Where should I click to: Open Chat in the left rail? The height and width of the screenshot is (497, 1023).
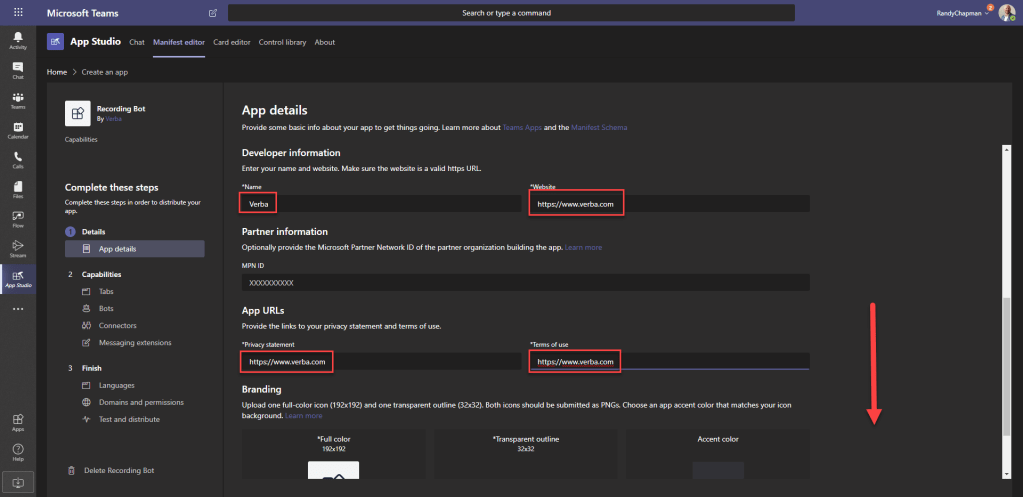(x=17, y=70)
